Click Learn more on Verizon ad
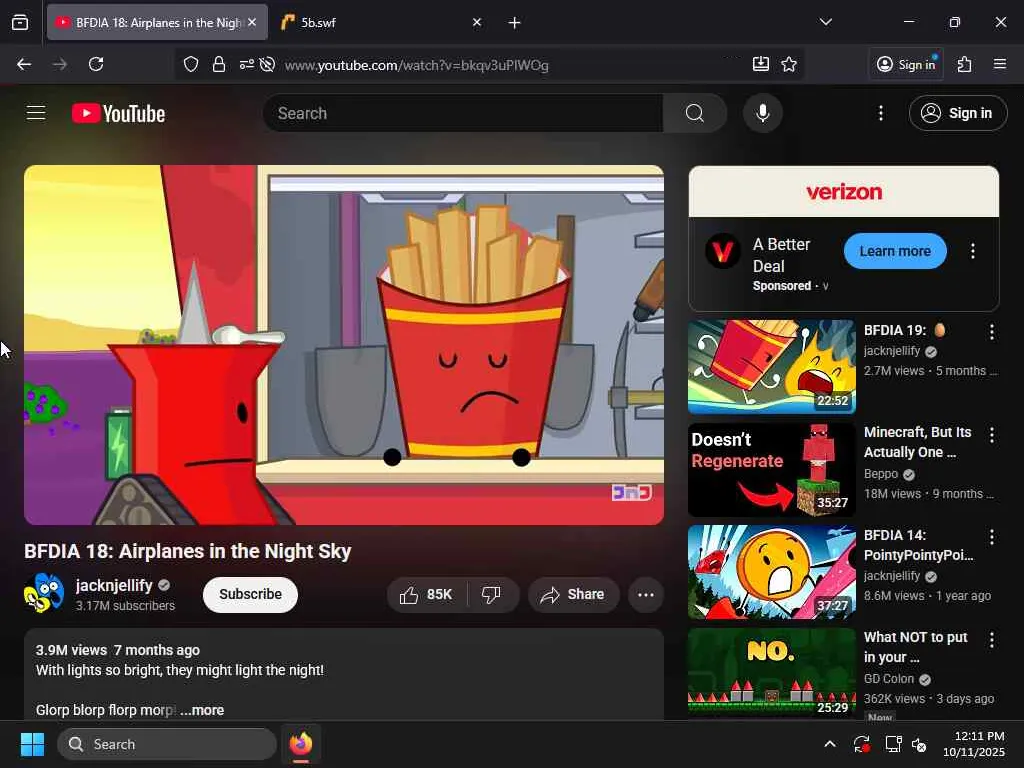Viewport: 1024px width, 768px height. (x=895, y=251)
